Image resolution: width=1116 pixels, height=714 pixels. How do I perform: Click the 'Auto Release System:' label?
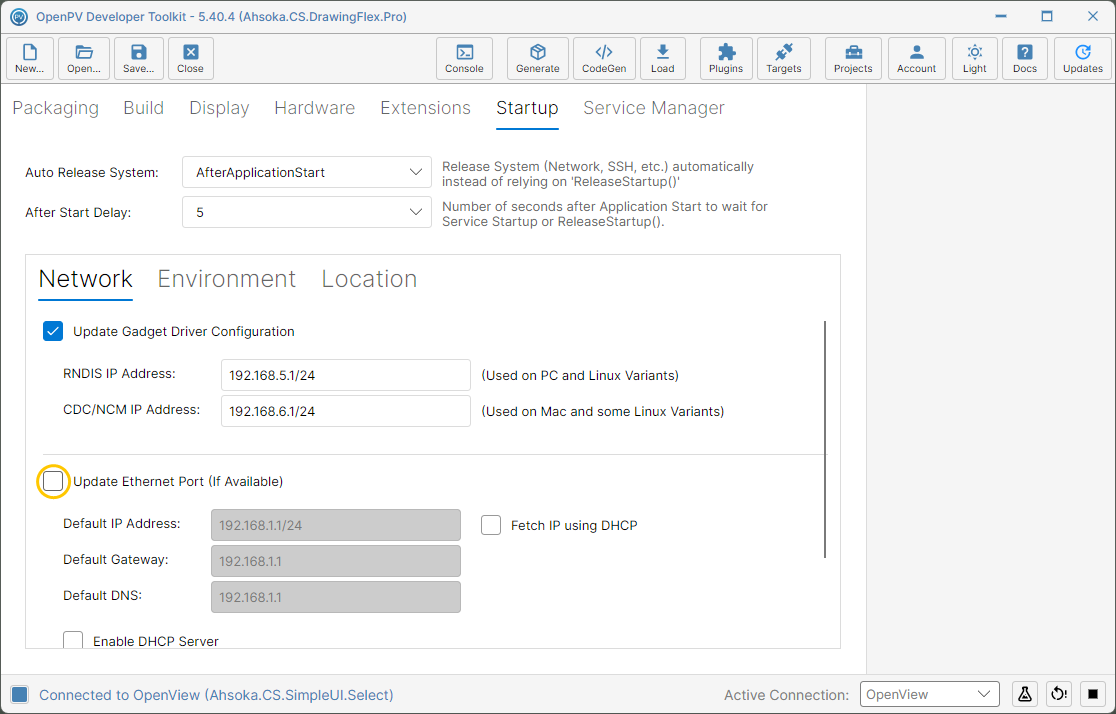[92, 173]
